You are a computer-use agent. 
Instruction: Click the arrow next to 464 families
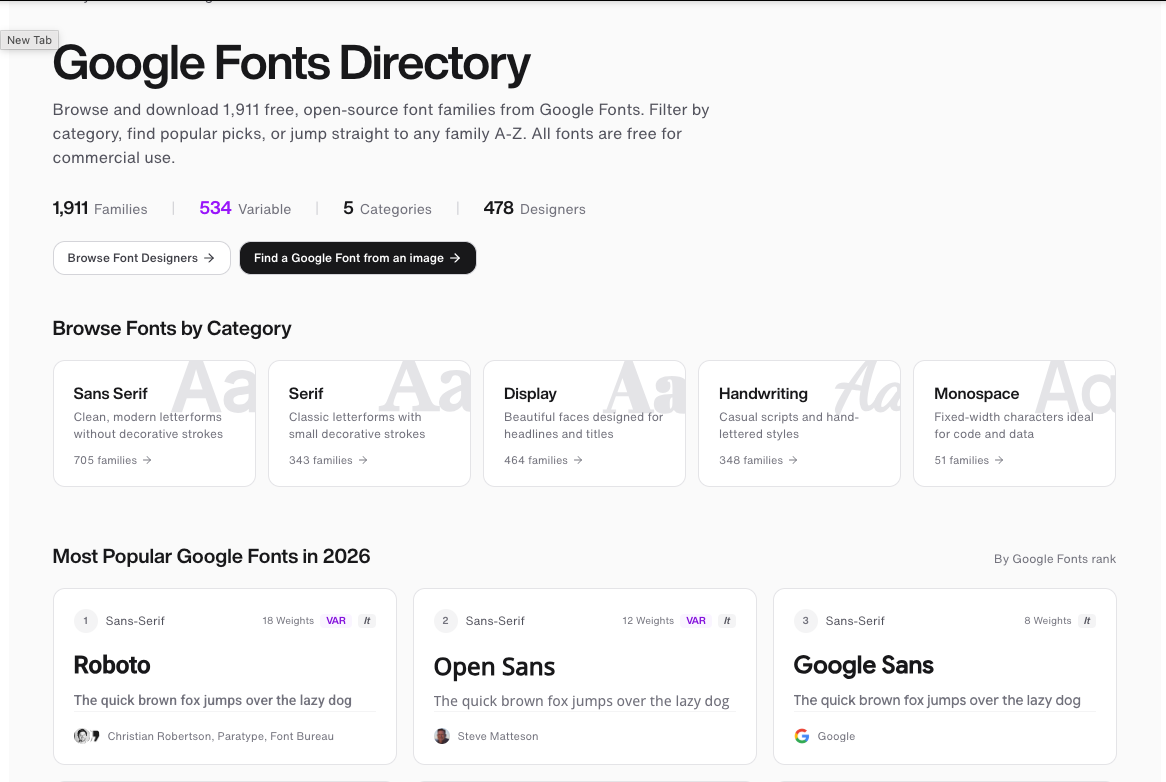click(578, 460)
